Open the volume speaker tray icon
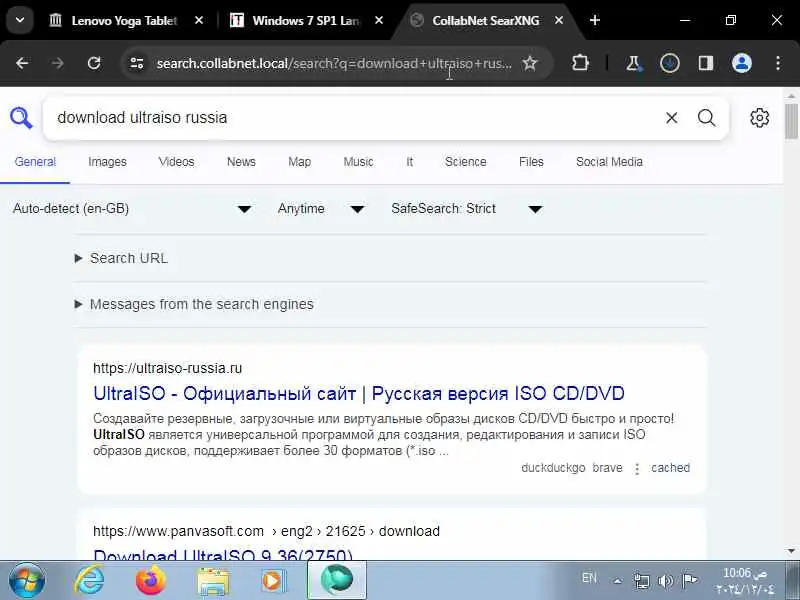The image size is (800, 600). [x=665, y=581]
